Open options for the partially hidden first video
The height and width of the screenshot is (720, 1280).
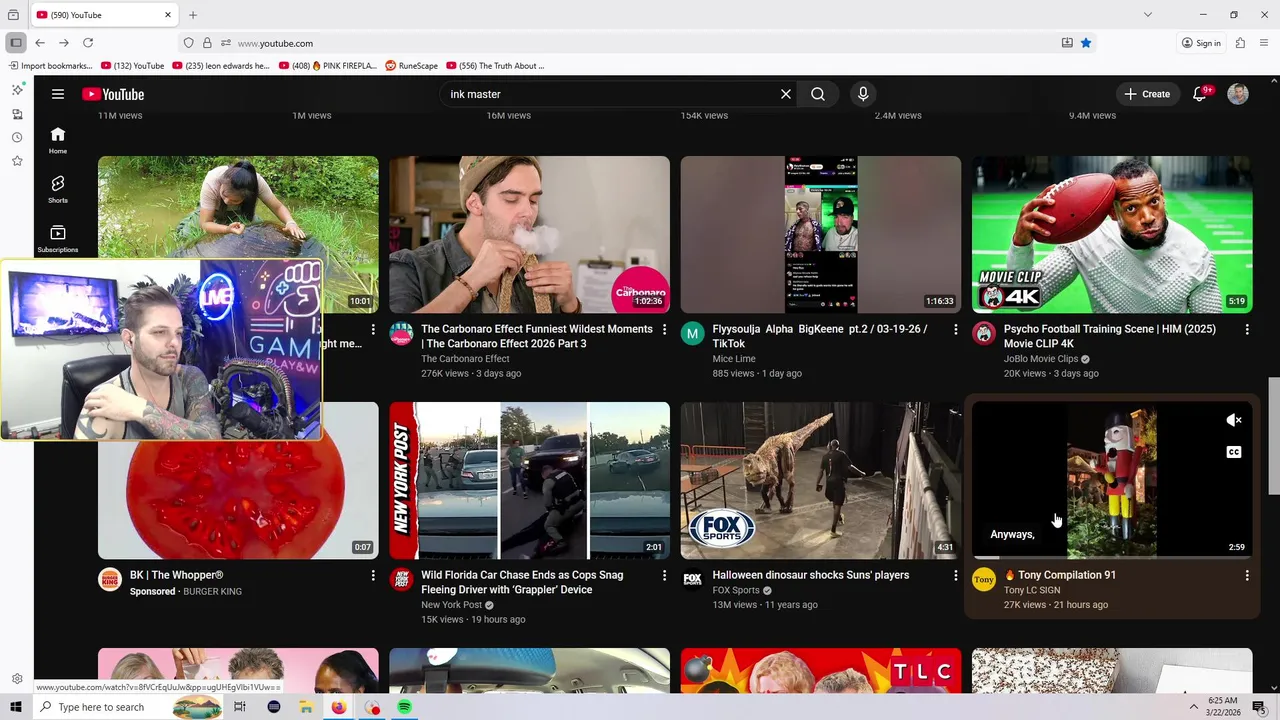coord(373,329)
